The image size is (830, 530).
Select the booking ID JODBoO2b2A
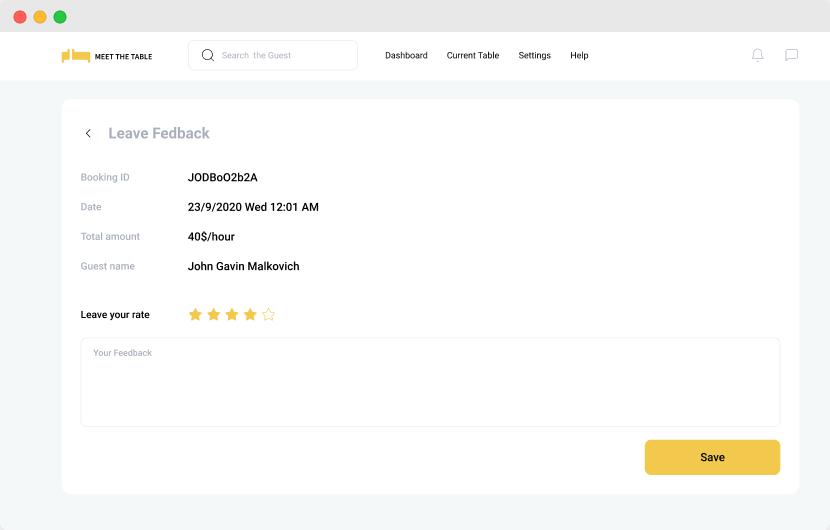pyautogui.click(x=222, y=177)
